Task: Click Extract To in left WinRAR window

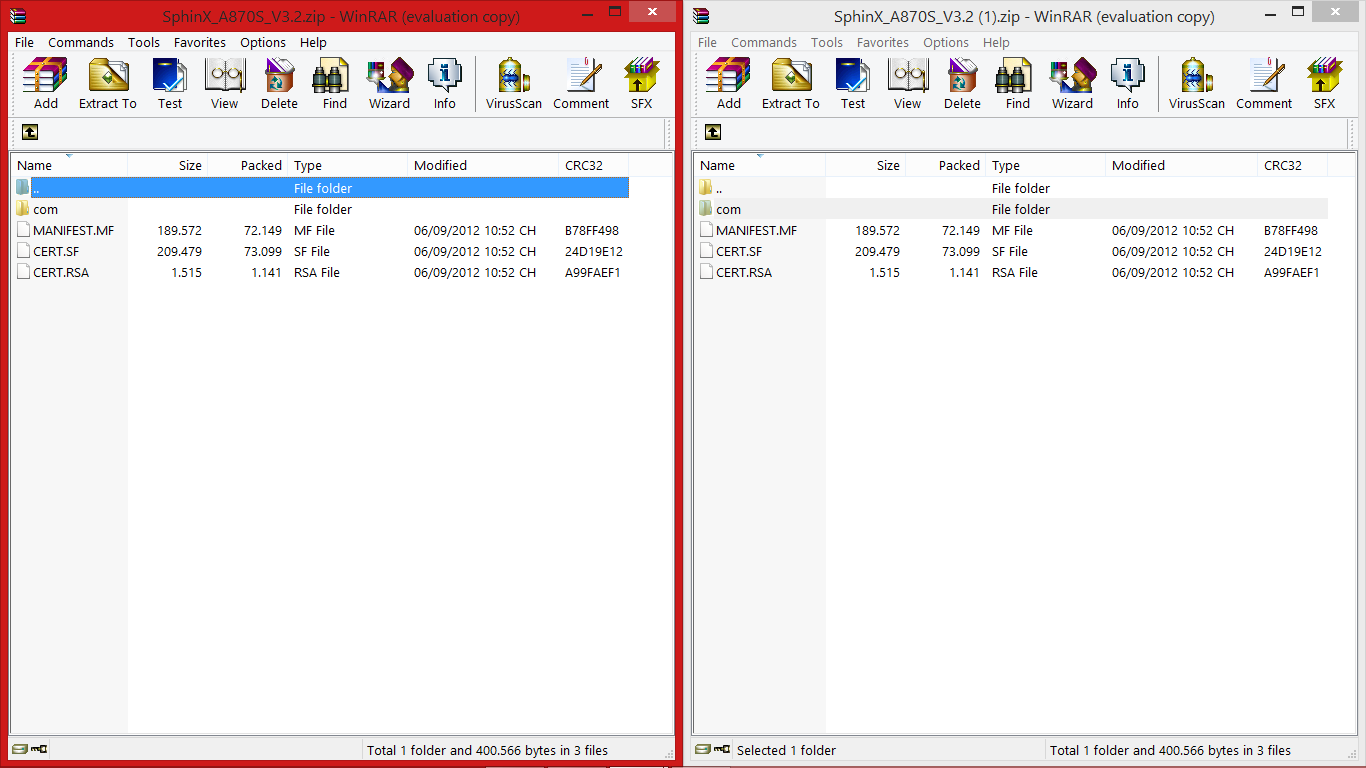Action: [107, 83]
